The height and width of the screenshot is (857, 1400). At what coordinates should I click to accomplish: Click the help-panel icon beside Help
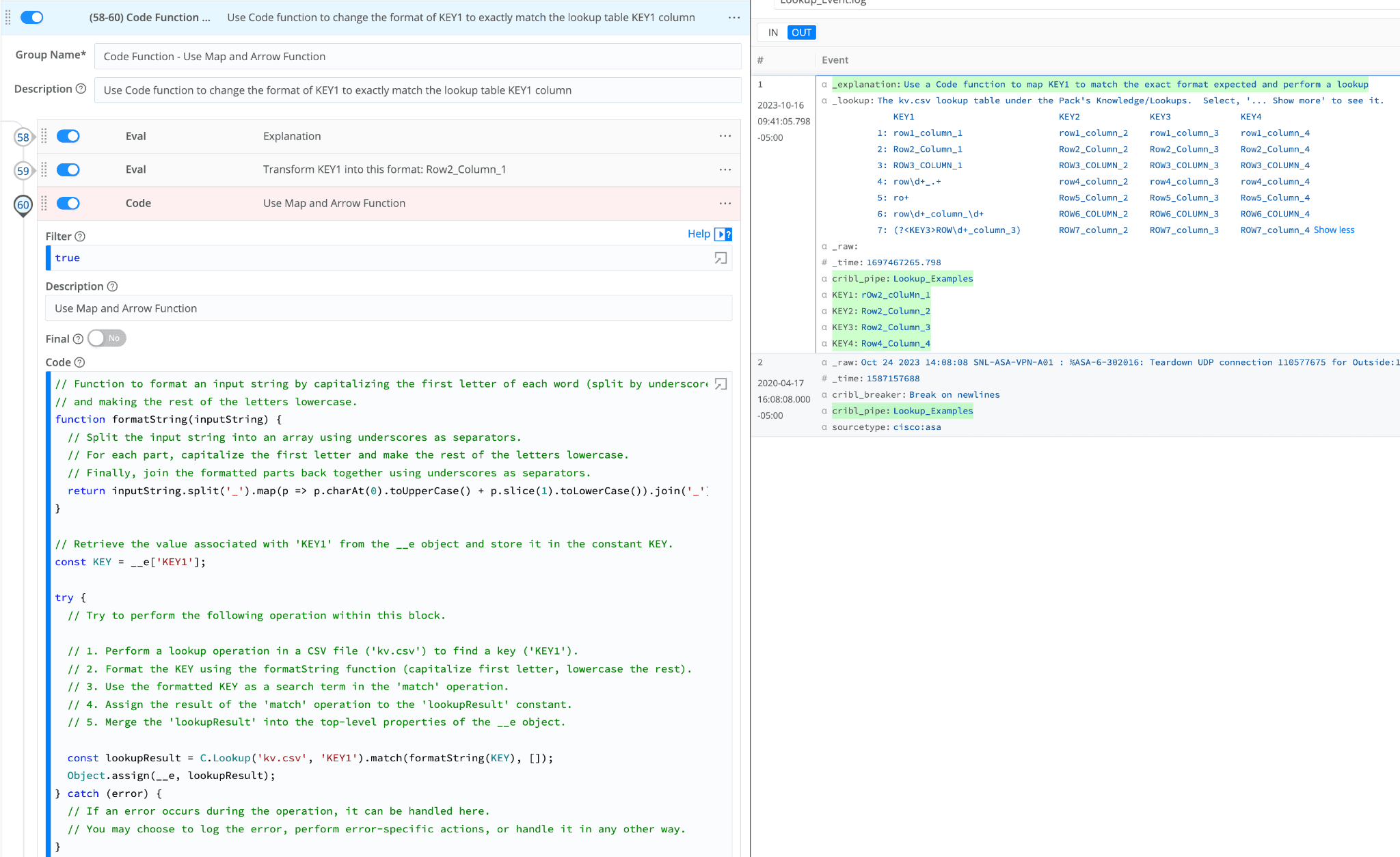click(x=723, y=234)
